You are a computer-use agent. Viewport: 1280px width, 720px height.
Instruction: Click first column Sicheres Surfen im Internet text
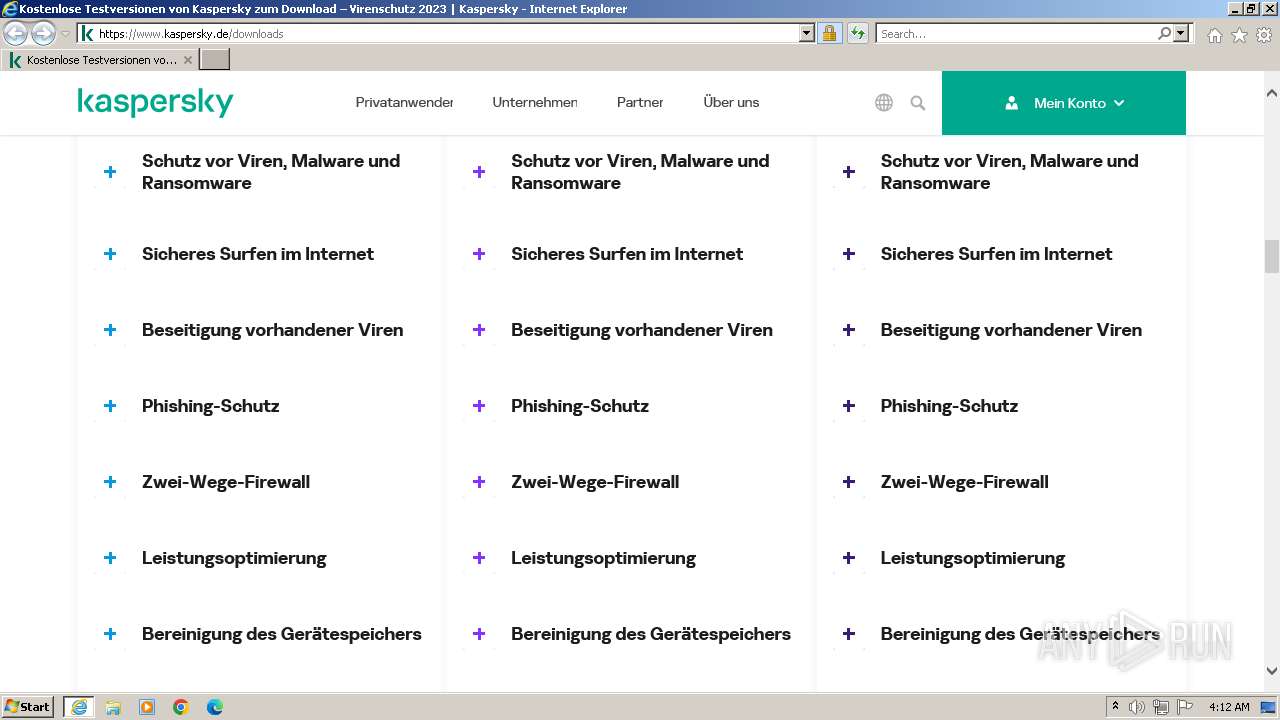258,254
